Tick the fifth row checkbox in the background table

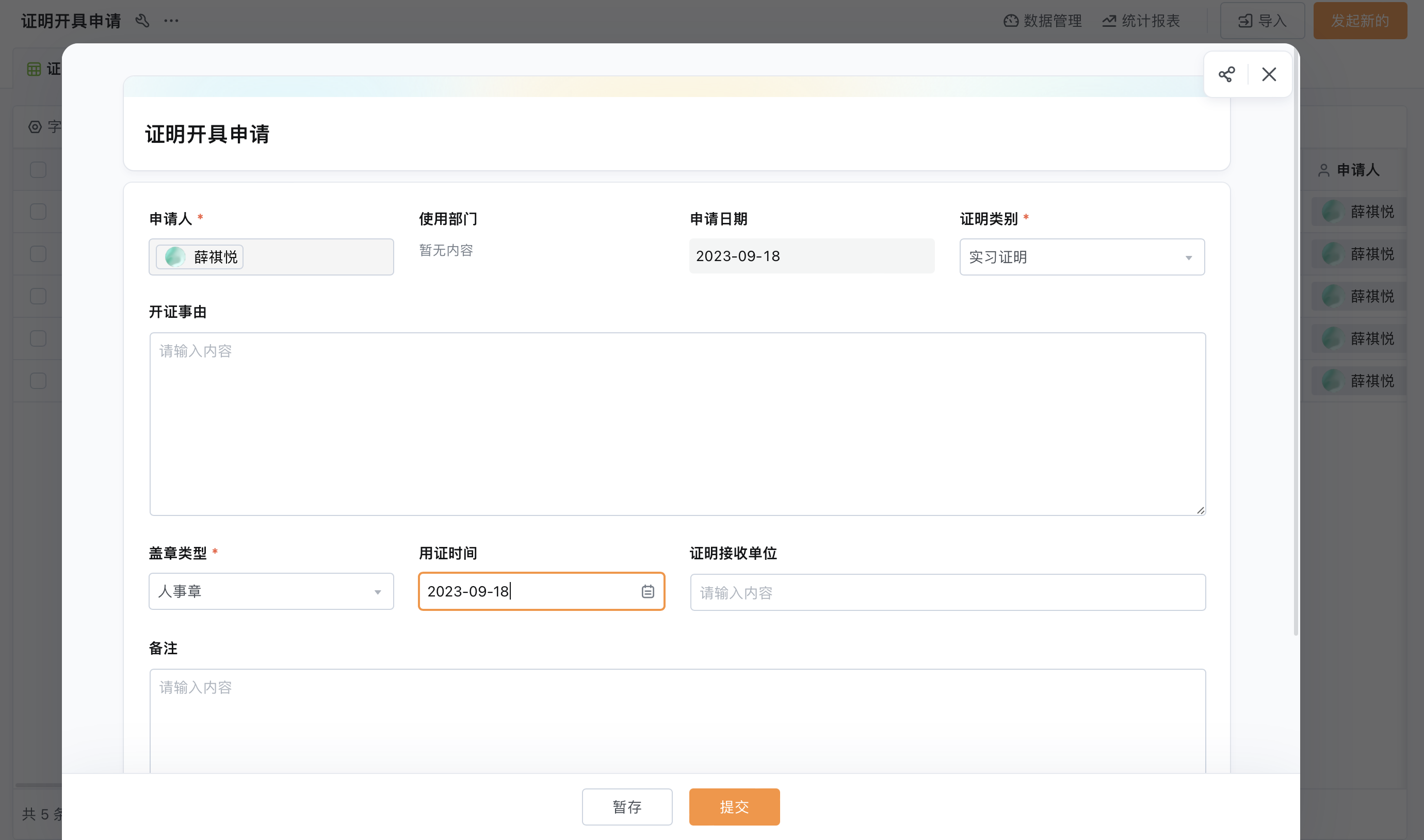coord(38,381)
